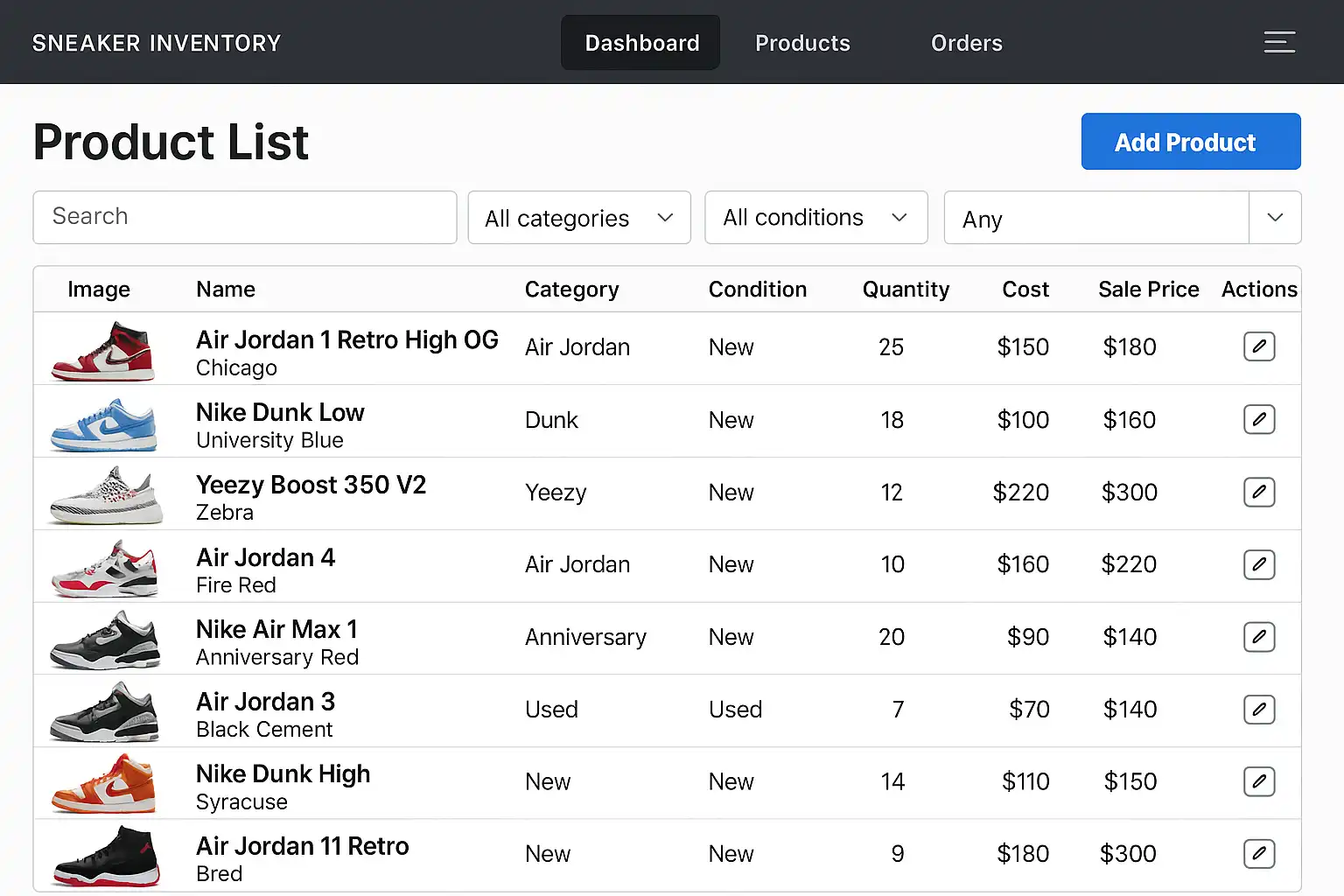1344x896 pixels.
Task: Expand the Any dropdown arrow
Action: click(1275, 218)
